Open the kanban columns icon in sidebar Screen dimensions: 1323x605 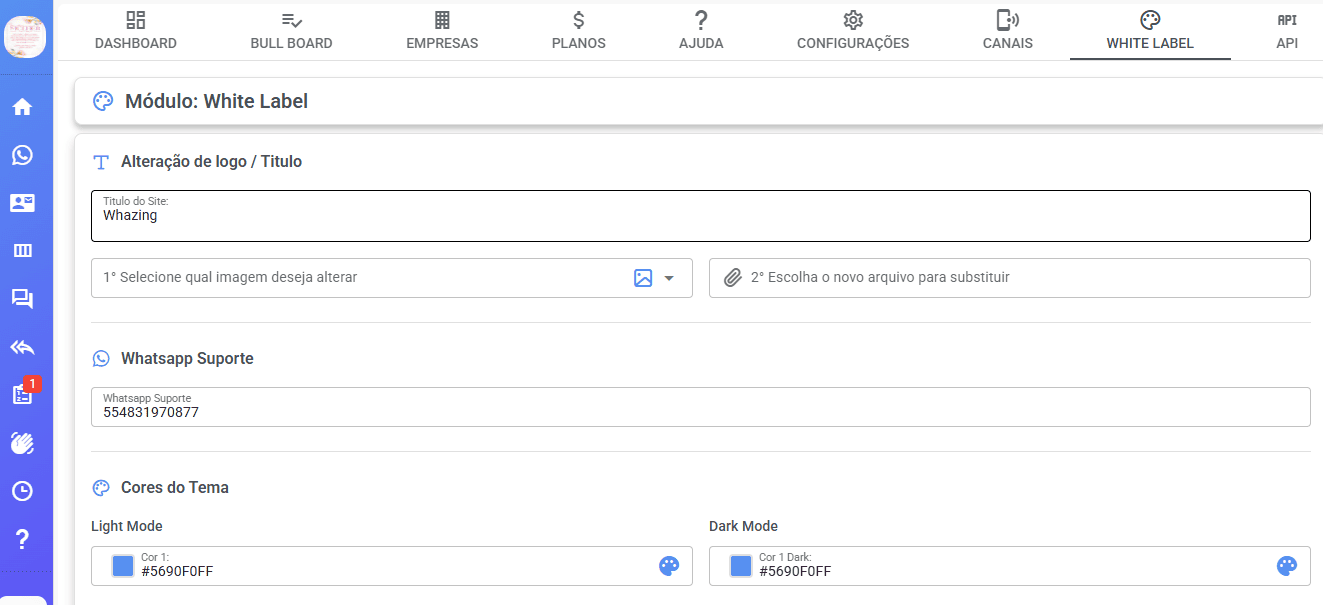point(22,251)
